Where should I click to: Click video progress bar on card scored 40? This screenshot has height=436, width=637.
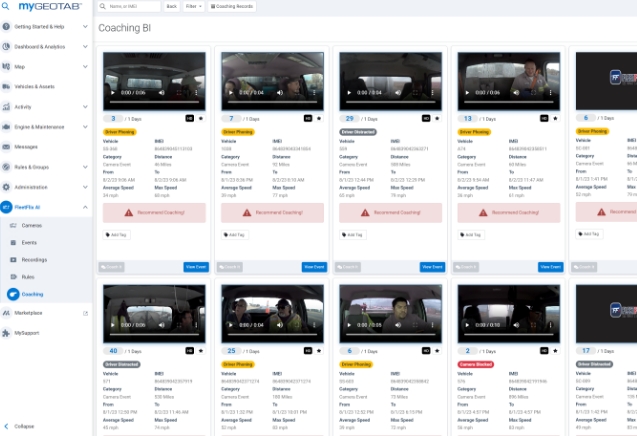click(154, 334)
